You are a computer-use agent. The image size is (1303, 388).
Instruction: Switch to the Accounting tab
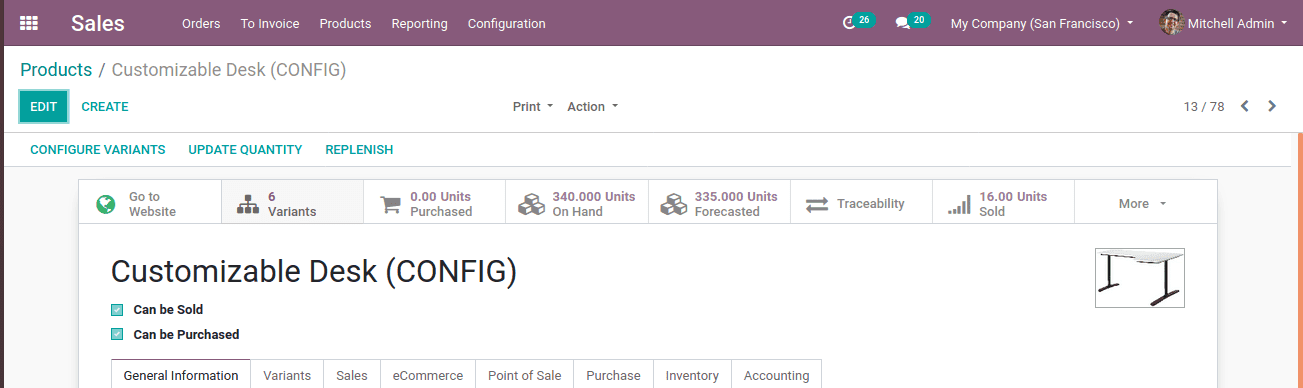pyautogui.click(x=777, y=375)
